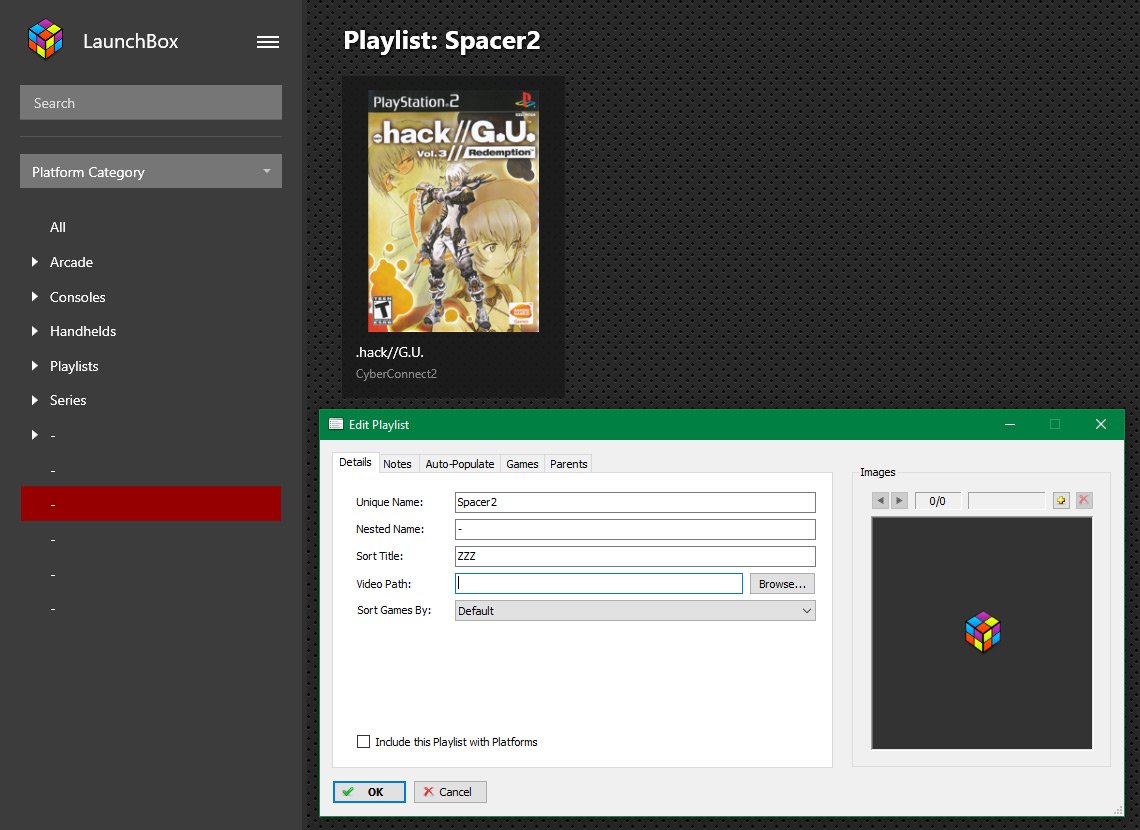Select the Consoles label
Viewport: 1140px width, 830px height.
(x=77, y=297)
